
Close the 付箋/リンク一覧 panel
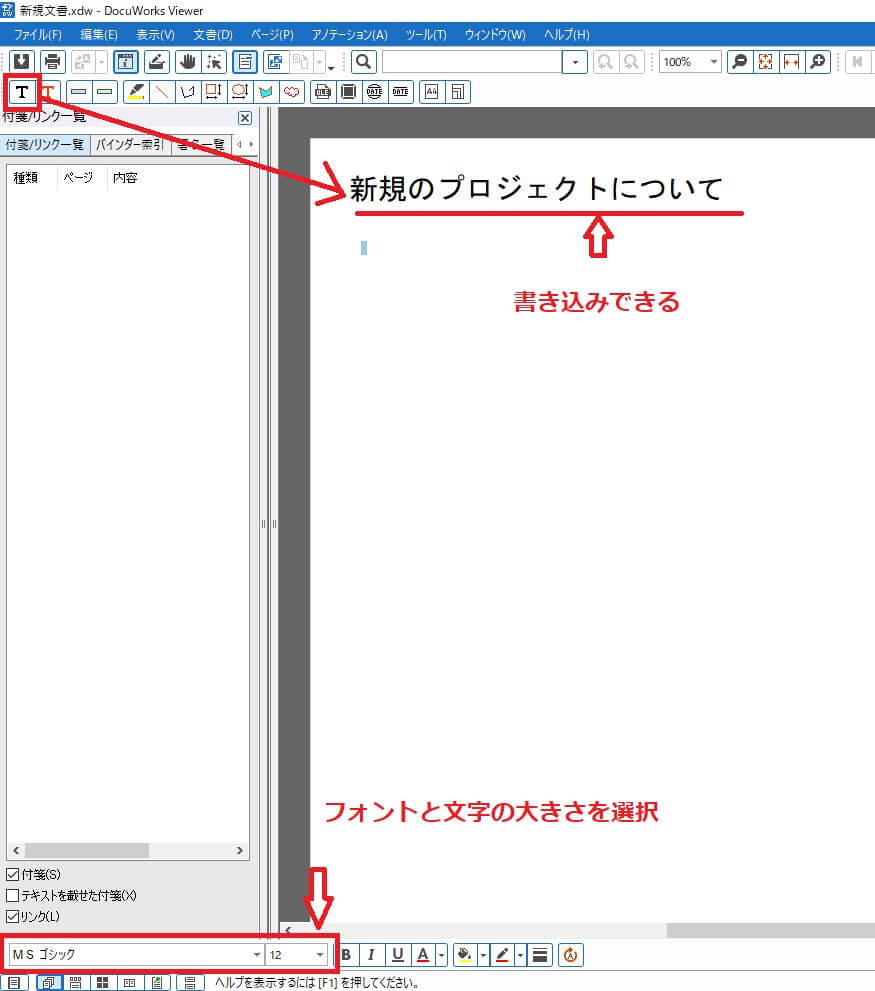point(244,118)
